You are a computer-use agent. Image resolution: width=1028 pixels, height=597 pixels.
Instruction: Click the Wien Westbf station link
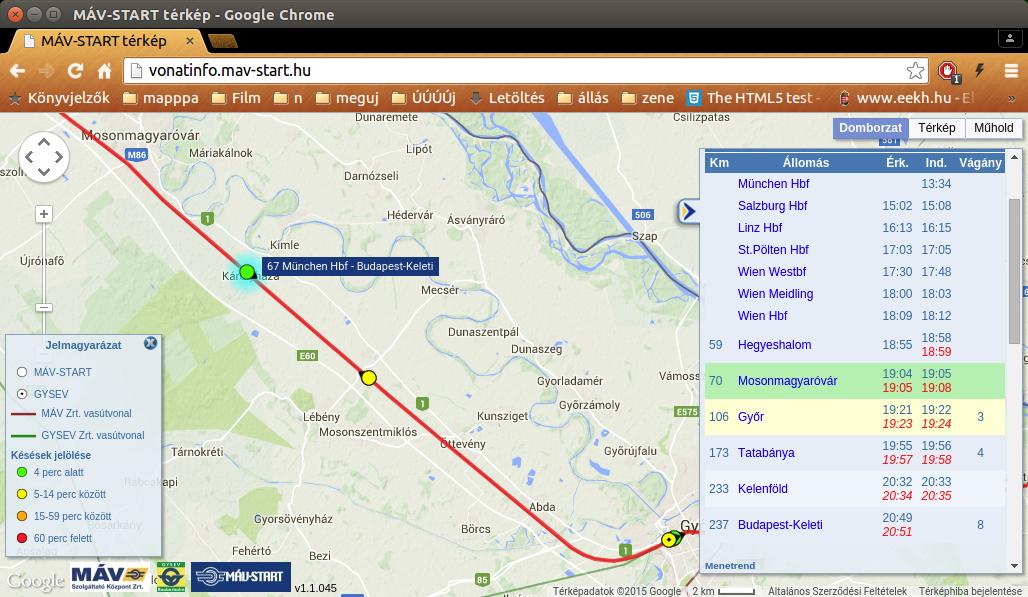(x=772, y=272)
